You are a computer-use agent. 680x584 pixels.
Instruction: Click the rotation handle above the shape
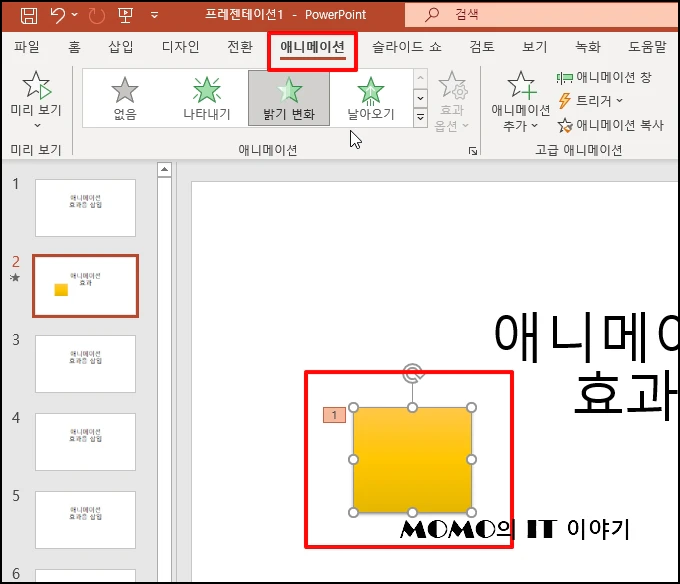click(412, 373)
